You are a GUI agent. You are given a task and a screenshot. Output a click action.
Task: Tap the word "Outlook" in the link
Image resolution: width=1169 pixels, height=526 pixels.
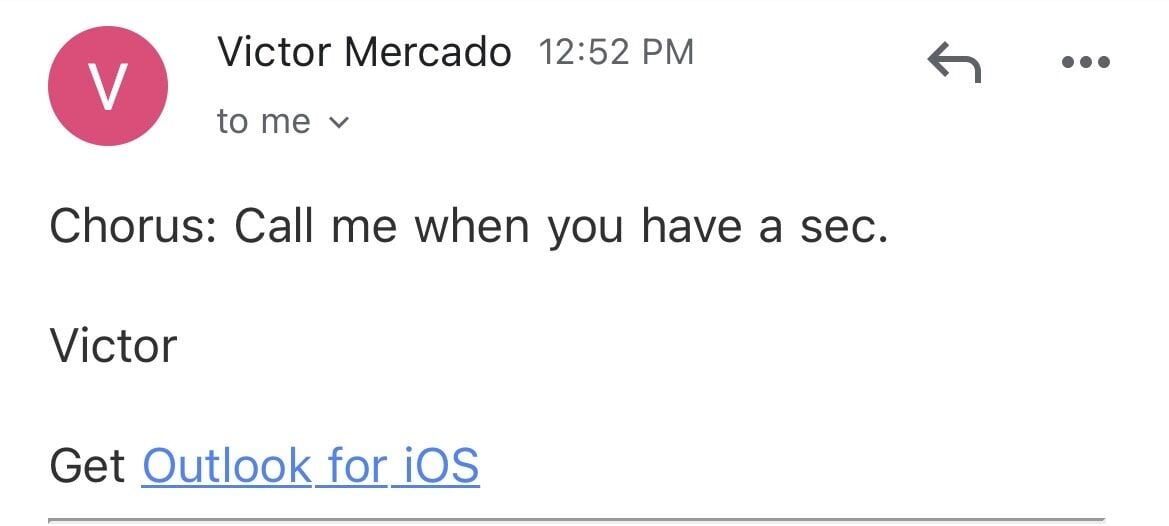coord(227,466)
